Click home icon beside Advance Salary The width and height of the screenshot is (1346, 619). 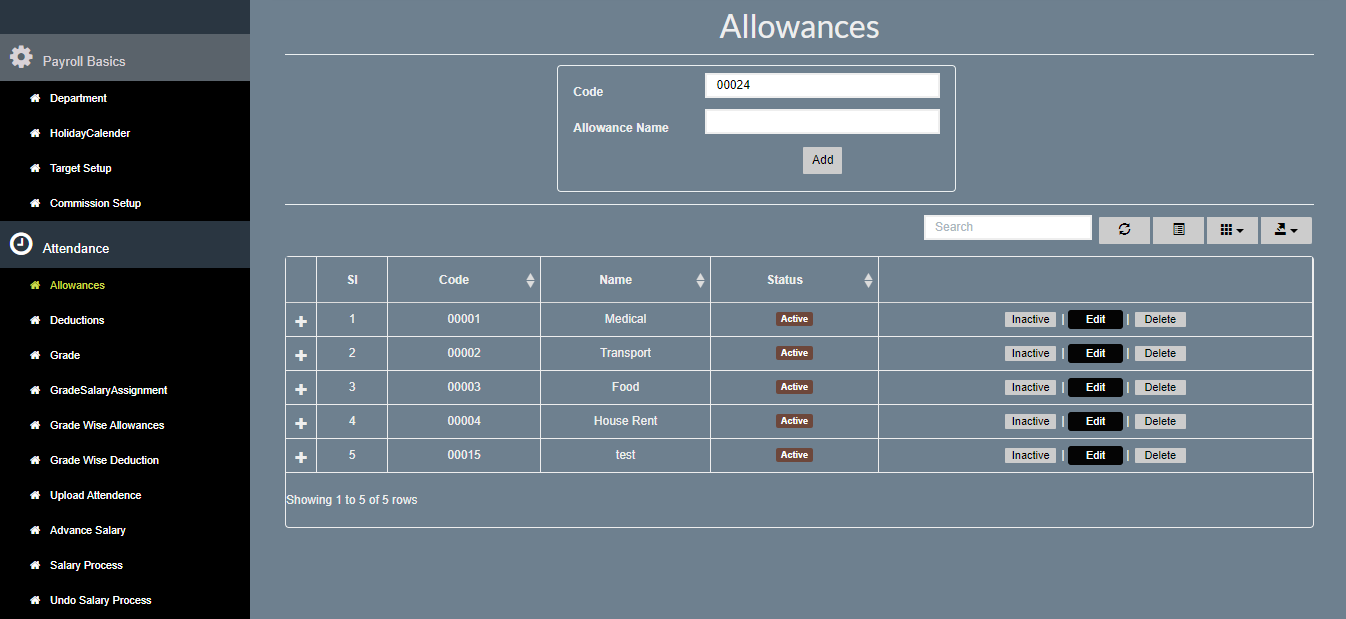(x=35, y=530)
